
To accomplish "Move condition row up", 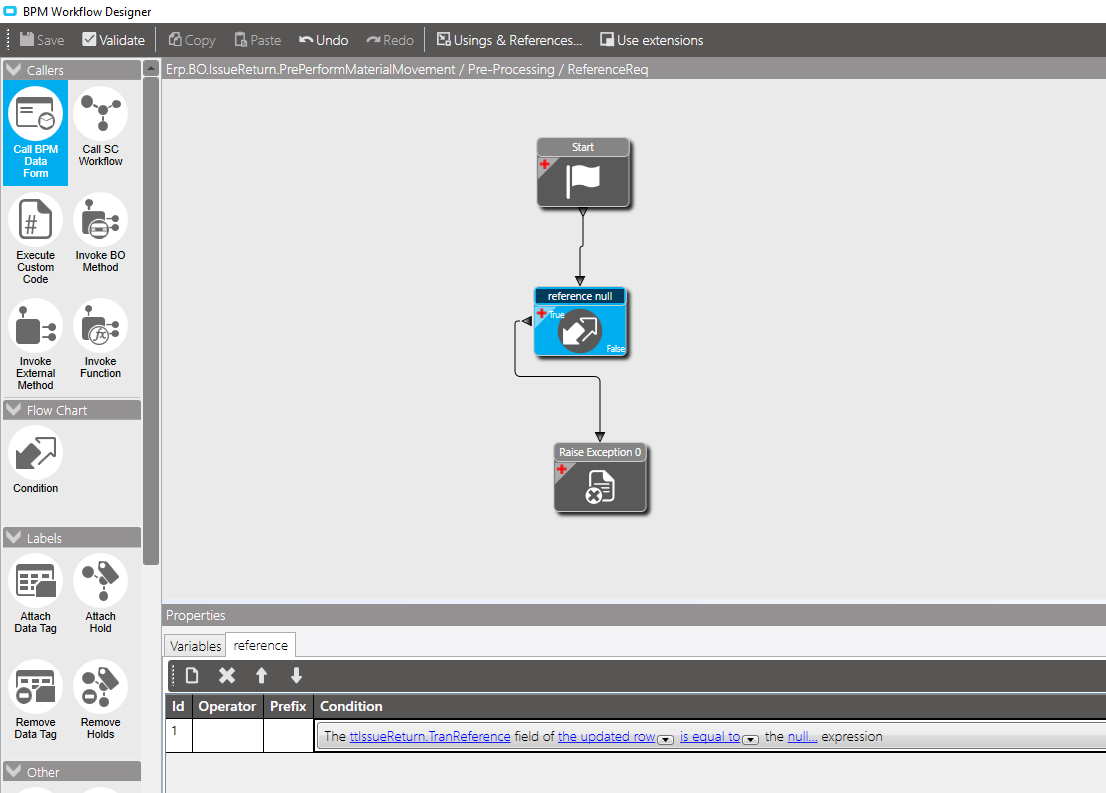I will pos(261,676).
